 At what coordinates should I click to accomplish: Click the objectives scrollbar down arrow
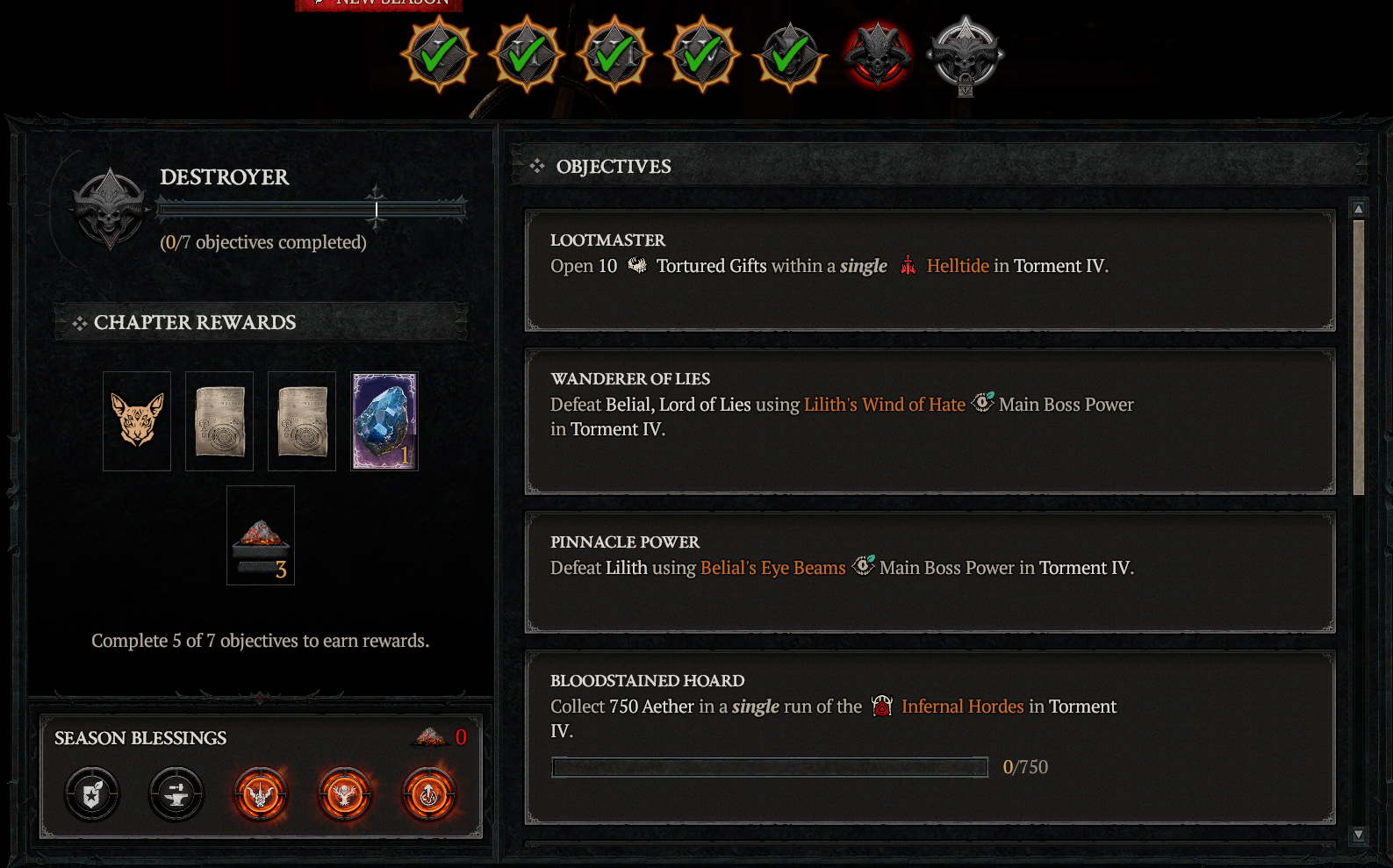click(1359, 836)
